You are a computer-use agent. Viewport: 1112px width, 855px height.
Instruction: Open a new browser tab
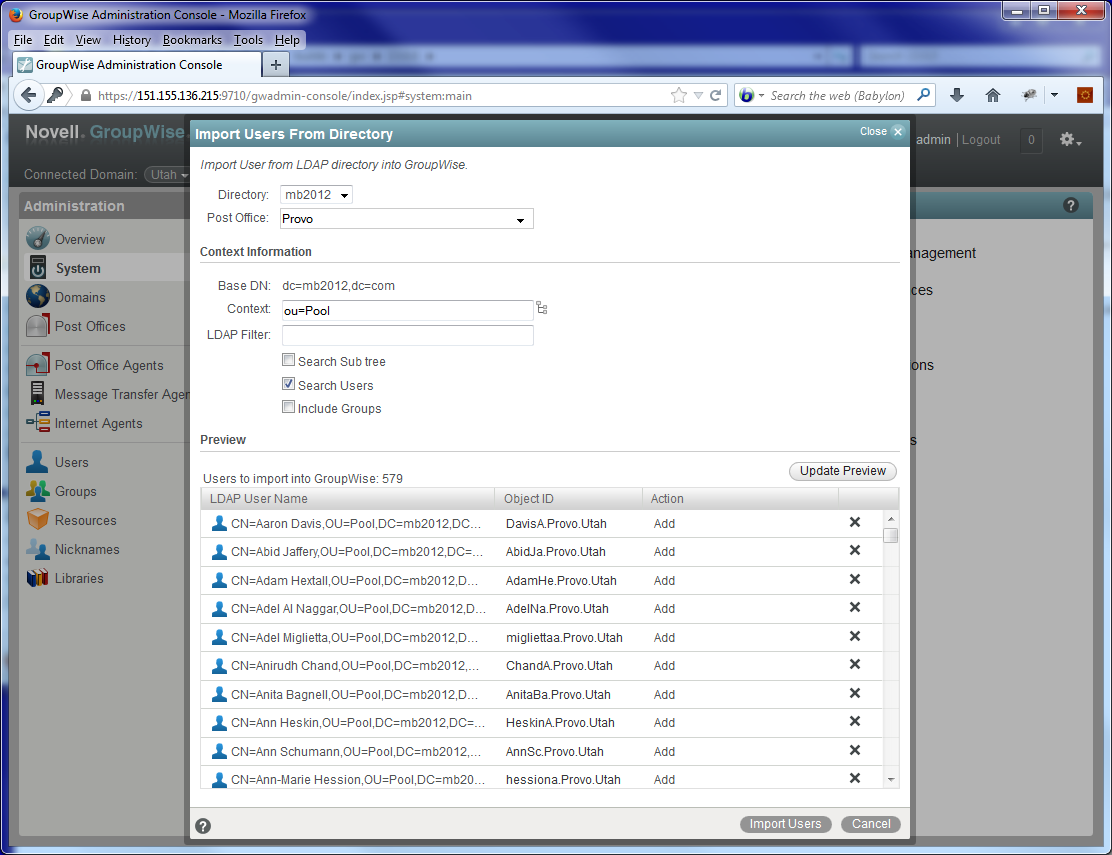tap(276, 65)
